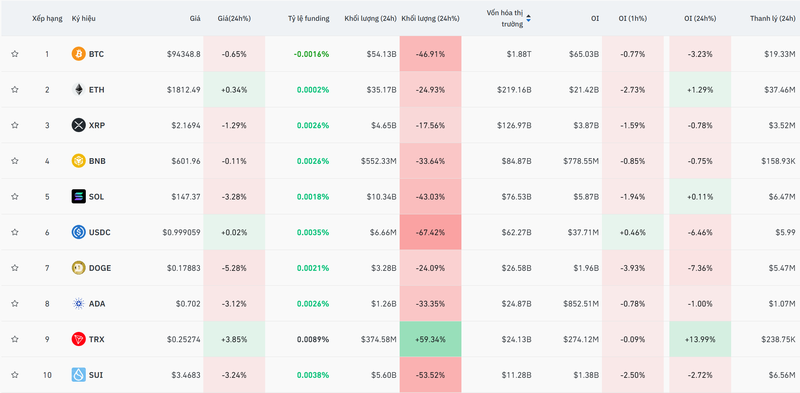
Task: Click the Thanh lý (24h) column header
Action: 772,18
